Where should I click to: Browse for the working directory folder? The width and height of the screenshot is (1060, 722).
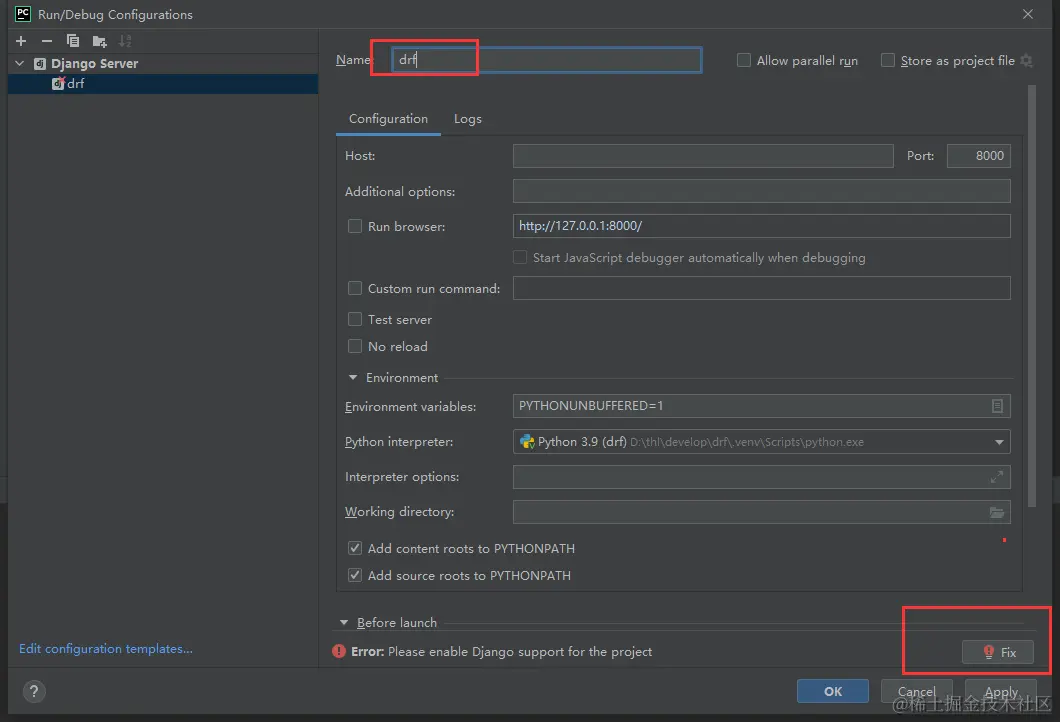click(x=996, y=512)
